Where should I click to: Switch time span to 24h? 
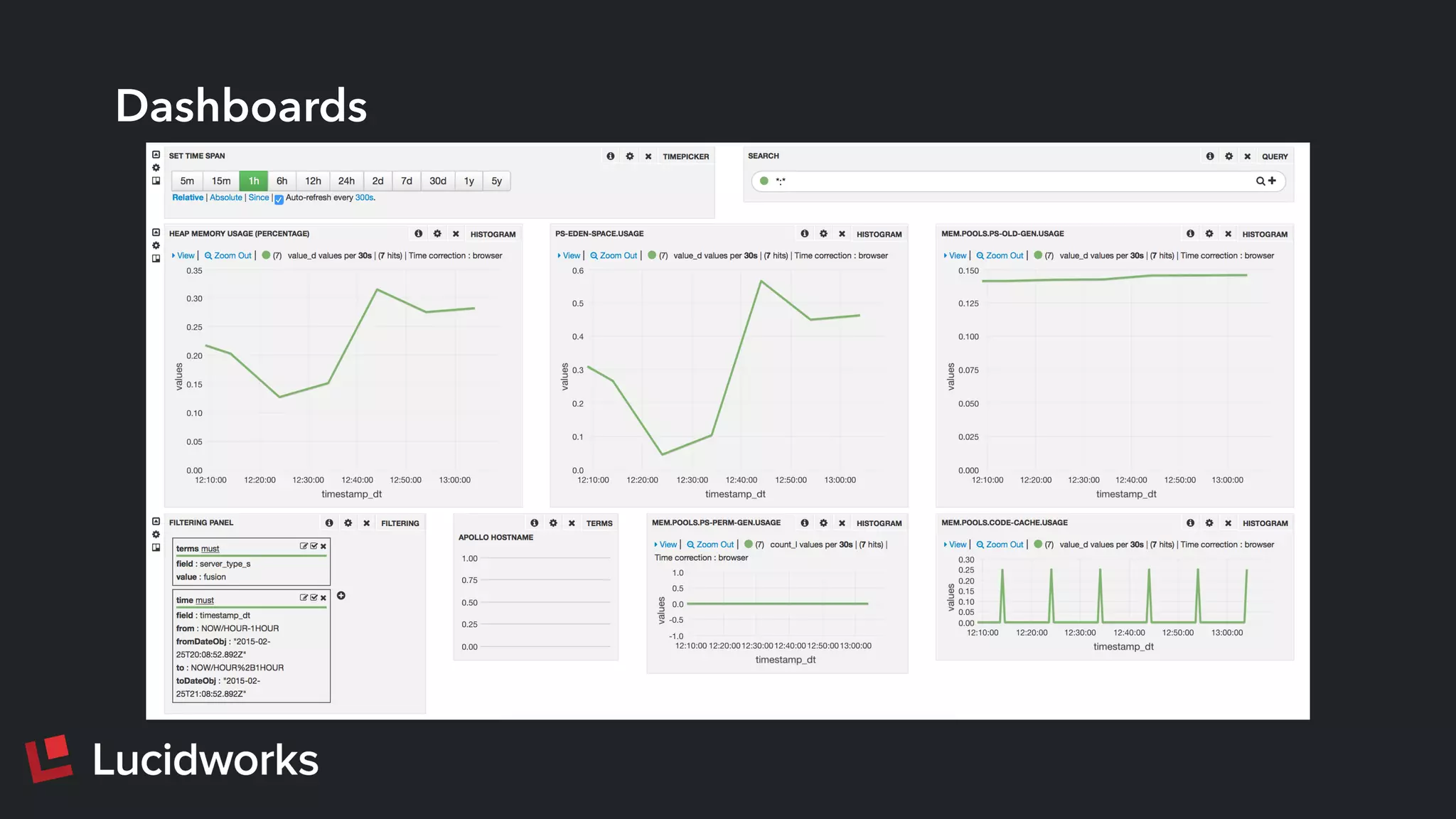point(346,181)
